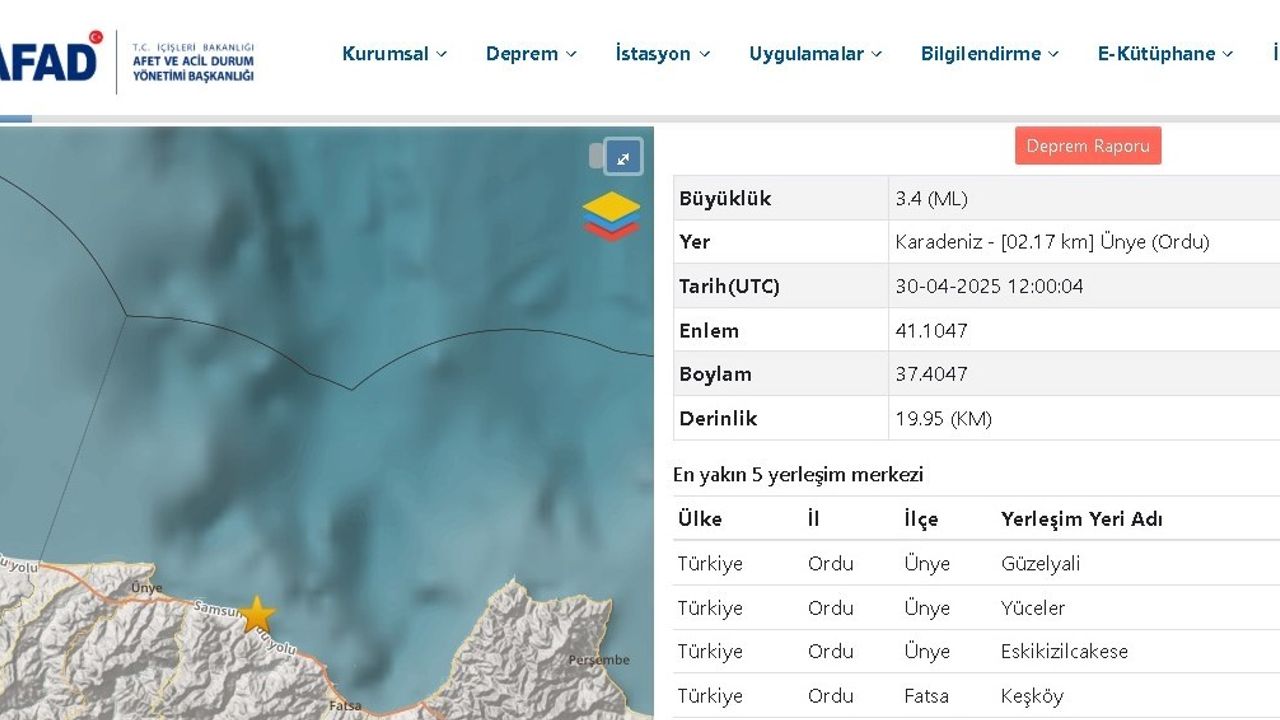Click the Enlem value 41.1047
Viewport: 1280px width, 720px height.
931,330
